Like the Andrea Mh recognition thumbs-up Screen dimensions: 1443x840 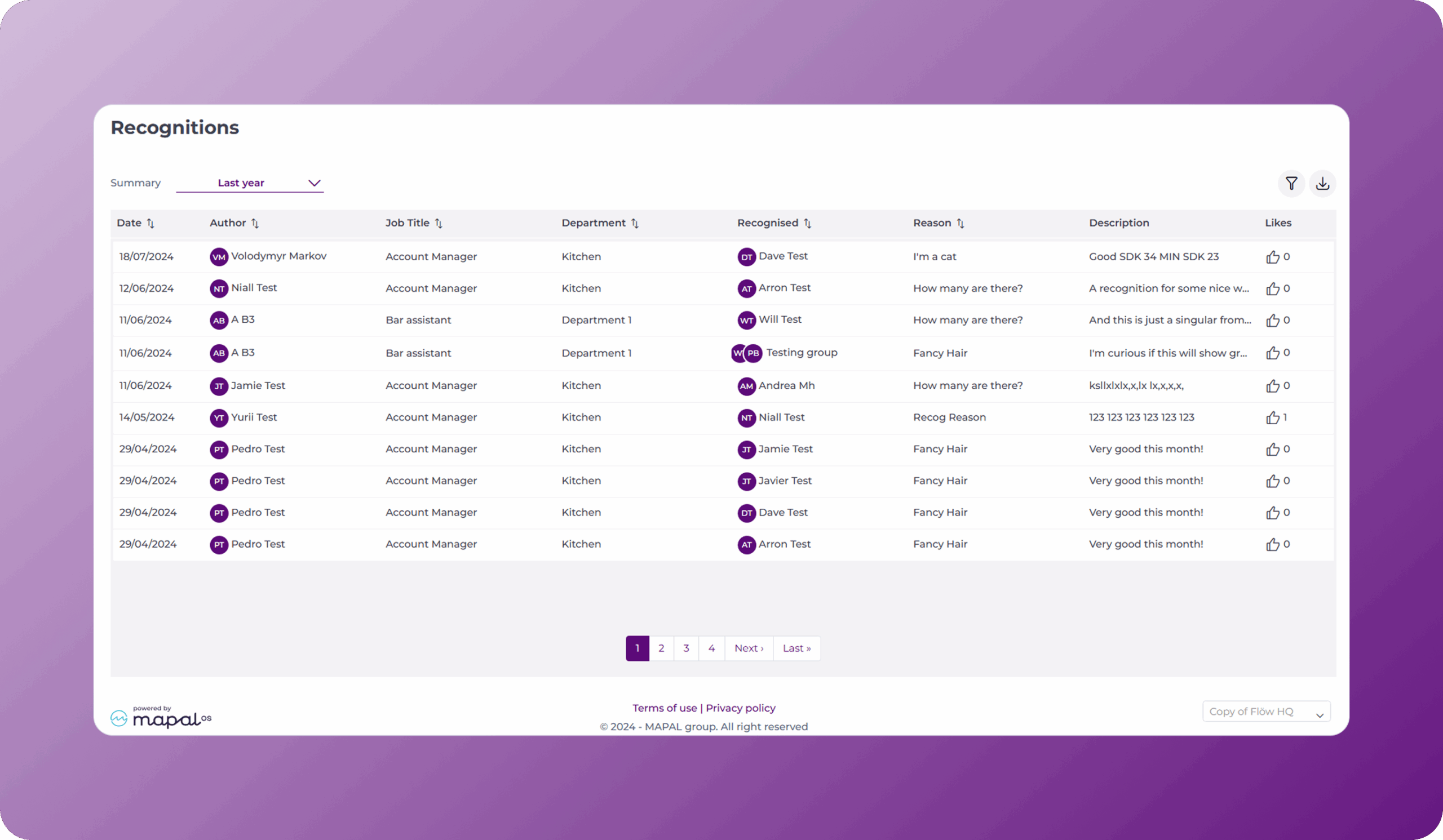[x=1272, y=386]
